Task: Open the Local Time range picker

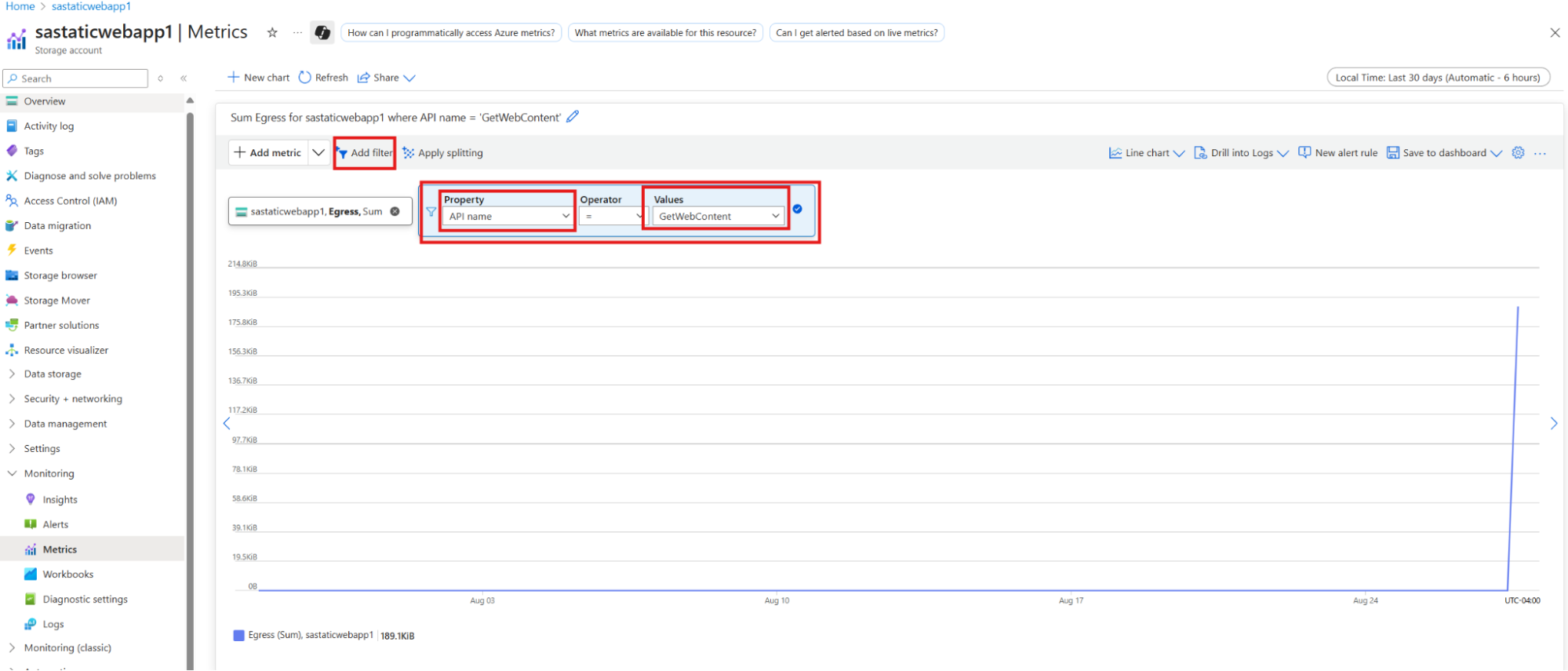Action: click(x=1438, y=78)
